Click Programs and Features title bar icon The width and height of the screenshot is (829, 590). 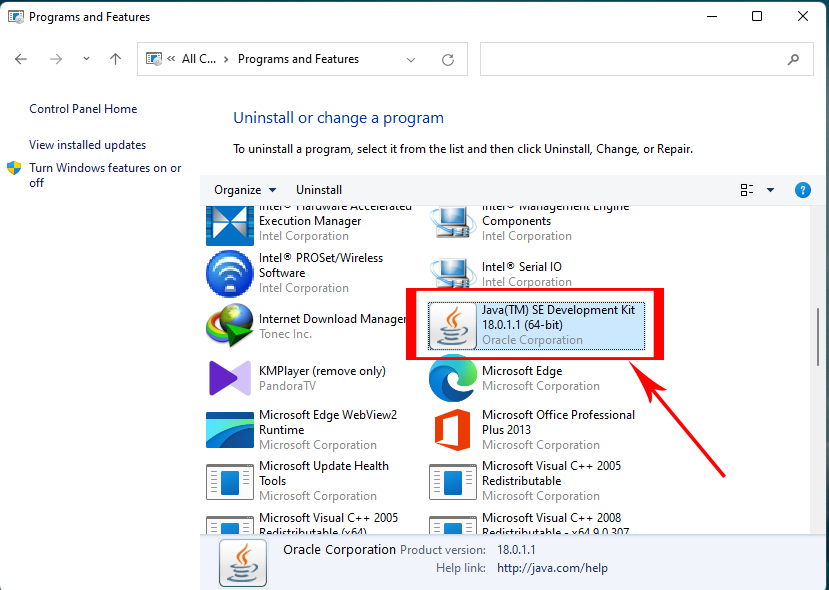point(15,17)
